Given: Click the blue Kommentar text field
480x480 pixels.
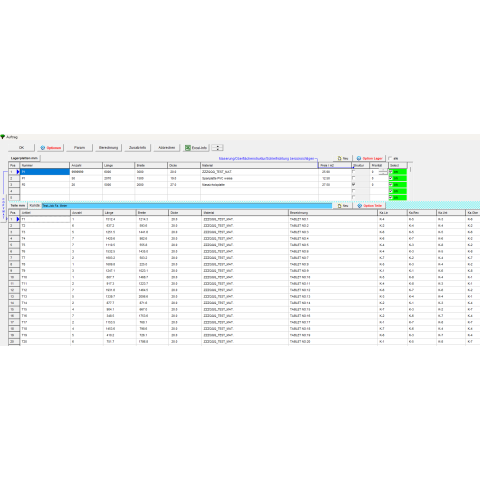Looking at the screenshot, I should click(x=187, y=206).
